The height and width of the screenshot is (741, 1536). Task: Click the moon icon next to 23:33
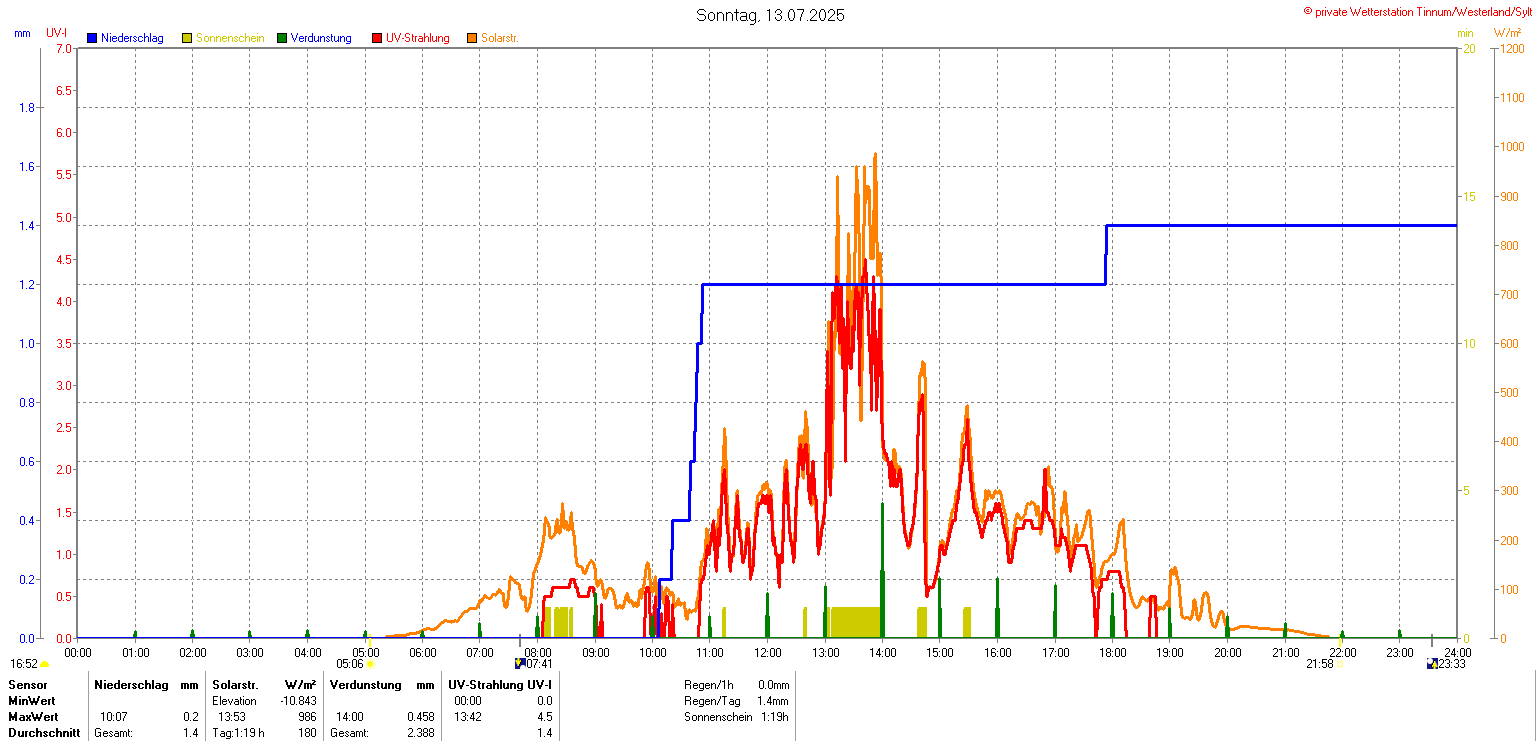pos(1432,663)
